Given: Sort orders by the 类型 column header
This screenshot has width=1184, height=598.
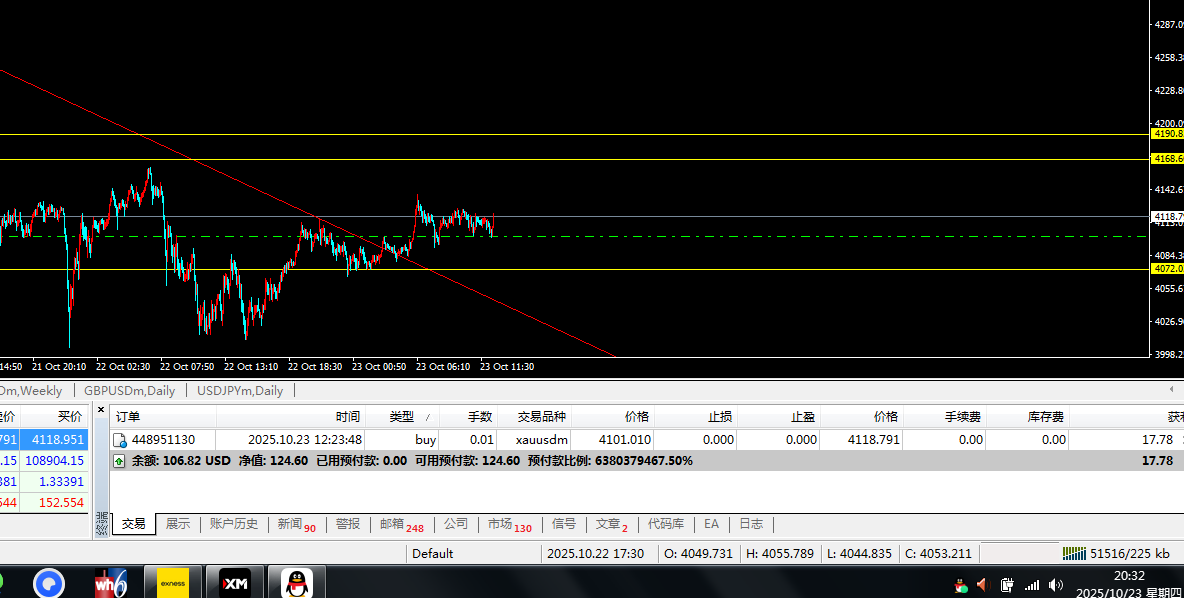Looking at the screenshot, I should (401, 417).
